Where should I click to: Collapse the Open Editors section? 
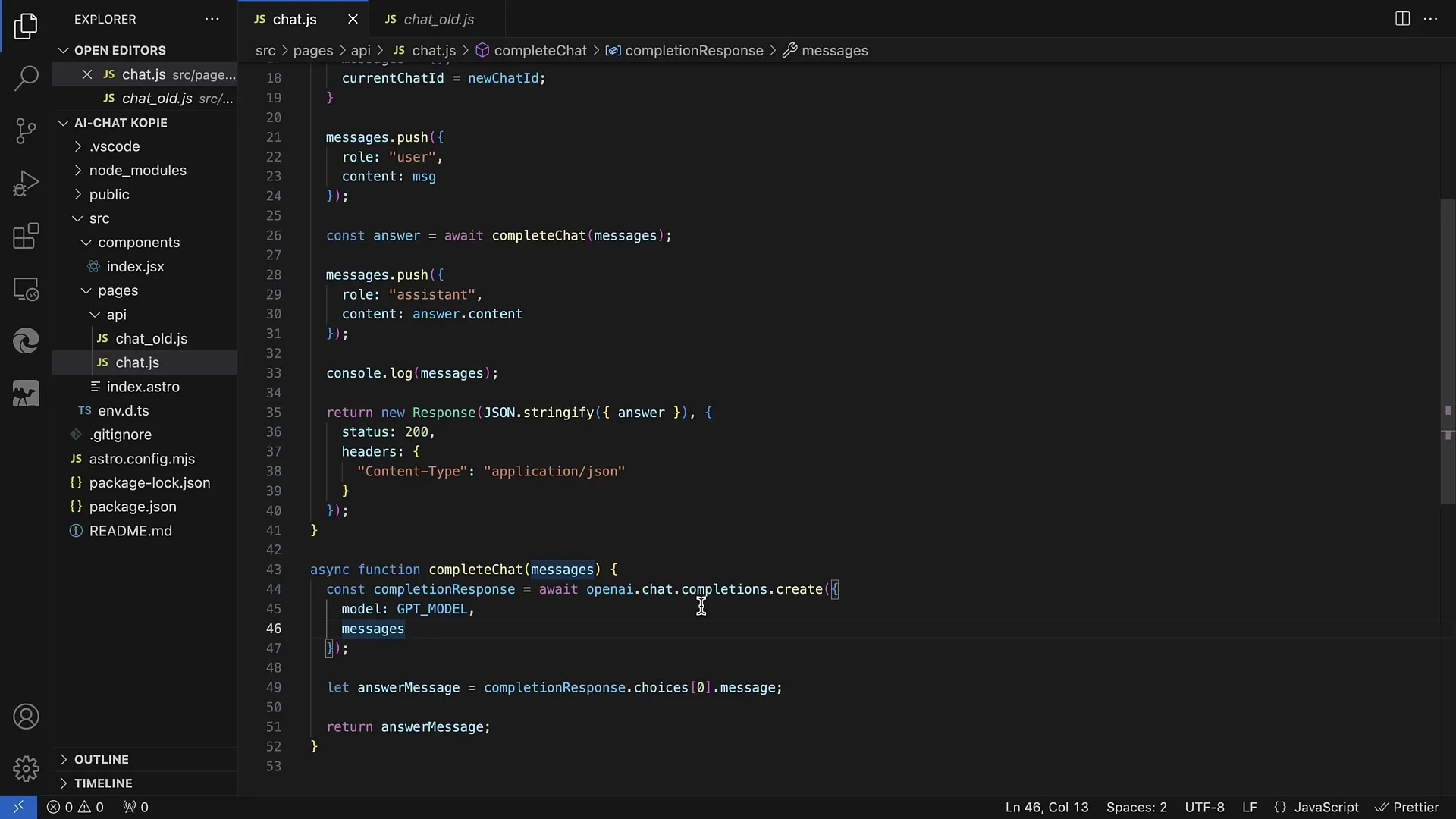63,50
